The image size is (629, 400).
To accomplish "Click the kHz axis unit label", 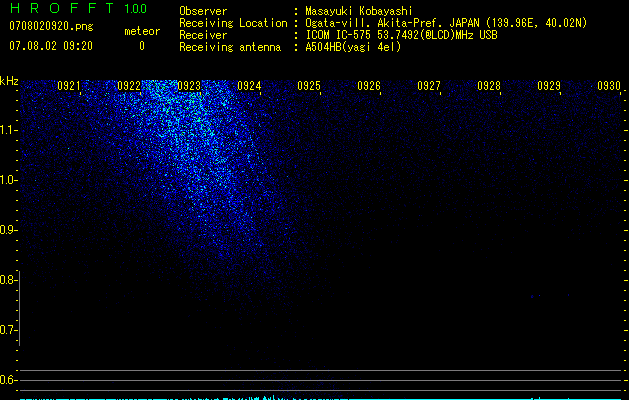I will [9, 81].
